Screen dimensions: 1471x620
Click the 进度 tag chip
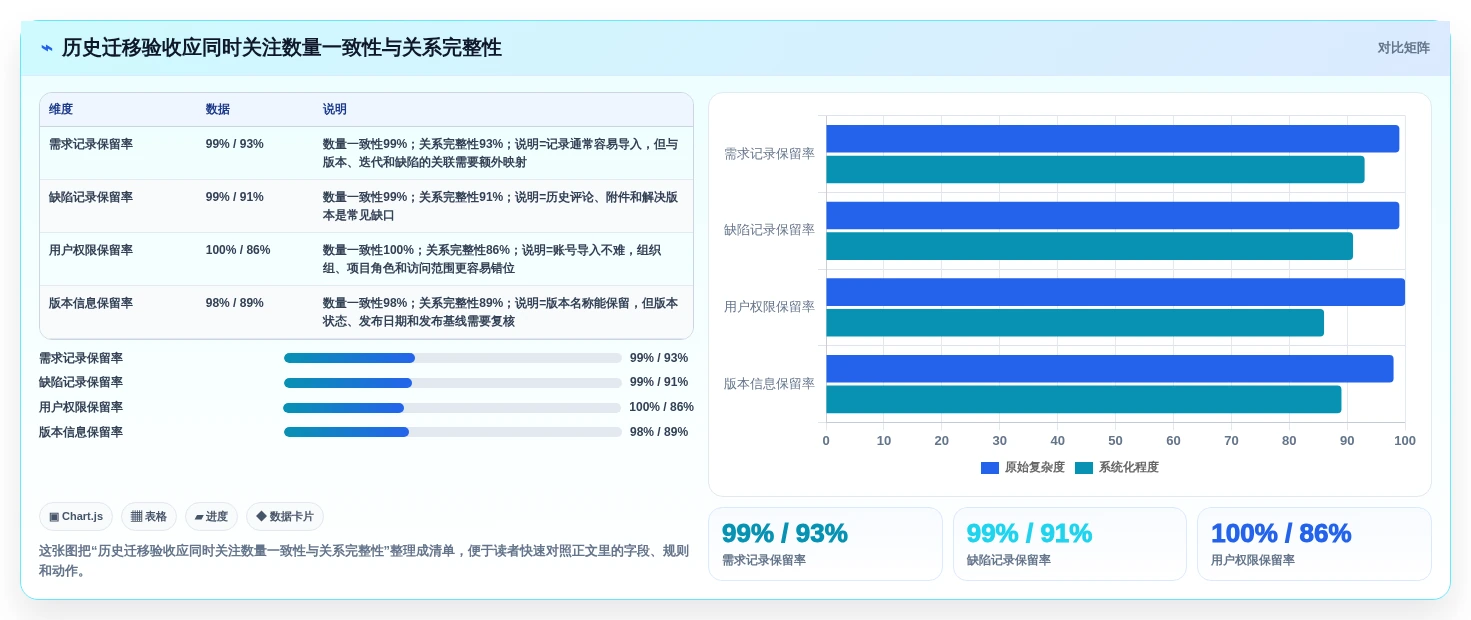[x=211, y=516]
